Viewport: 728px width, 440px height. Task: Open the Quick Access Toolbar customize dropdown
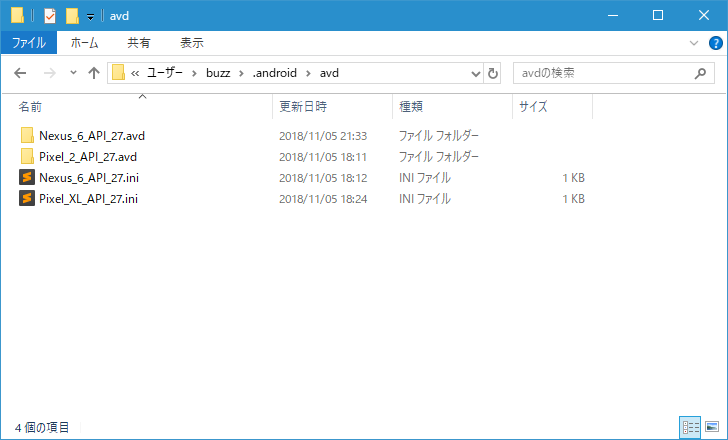[91, 17]
